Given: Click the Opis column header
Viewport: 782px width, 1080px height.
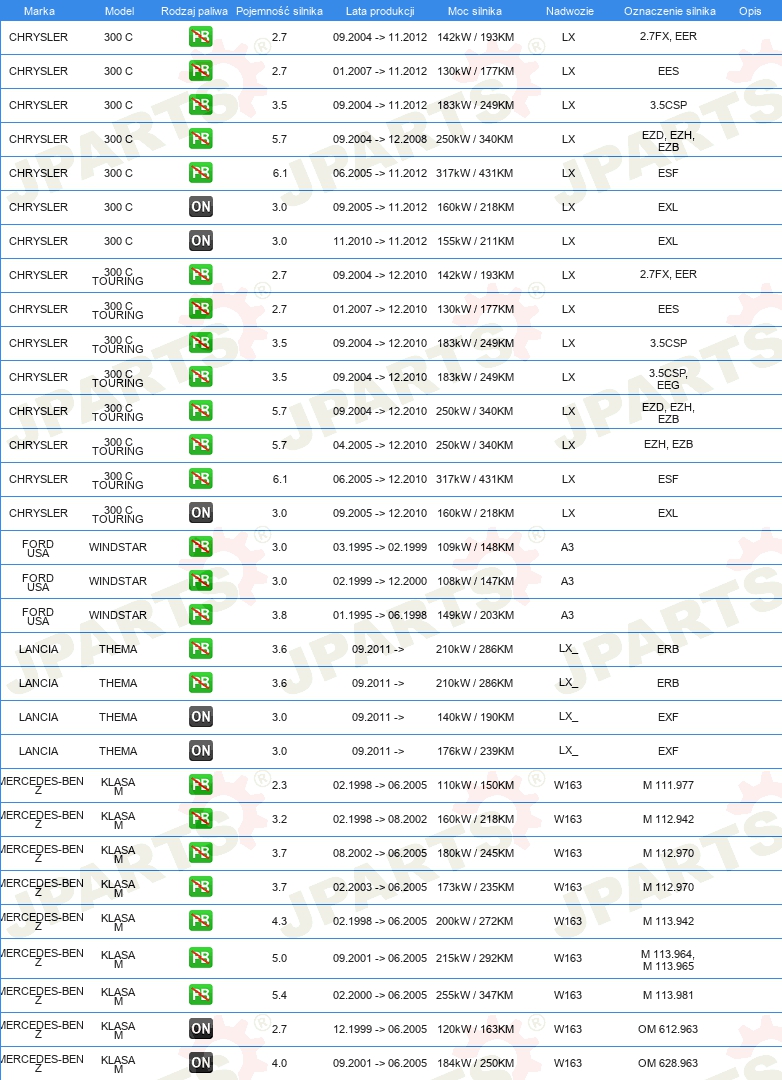Looking at the screenshot, I should [750, 11].
